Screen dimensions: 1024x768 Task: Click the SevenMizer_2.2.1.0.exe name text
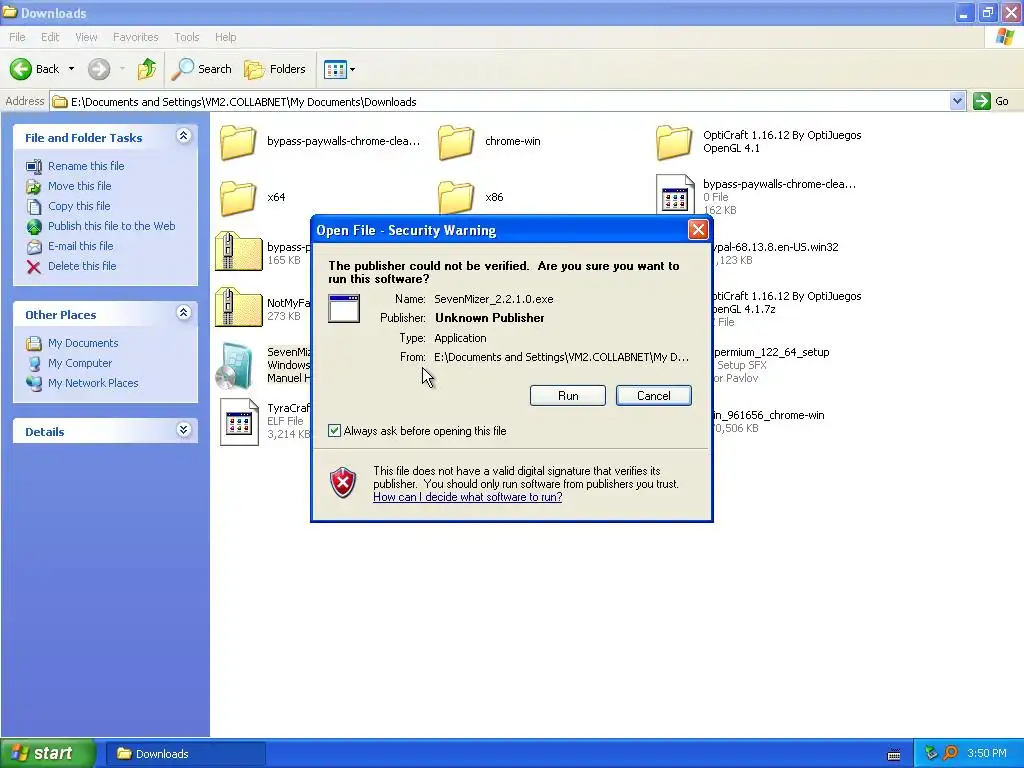494,299
